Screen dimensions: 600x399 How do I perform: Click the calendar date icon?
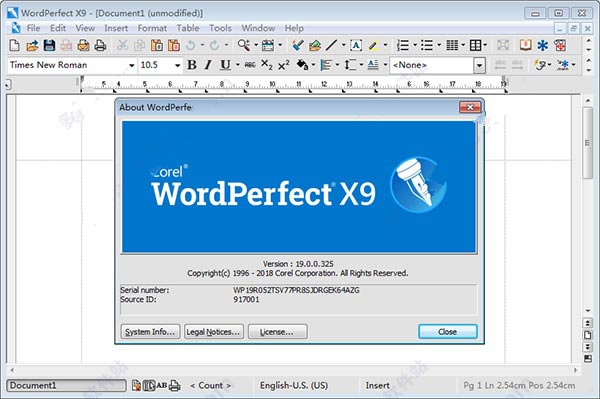pos(268,45)
